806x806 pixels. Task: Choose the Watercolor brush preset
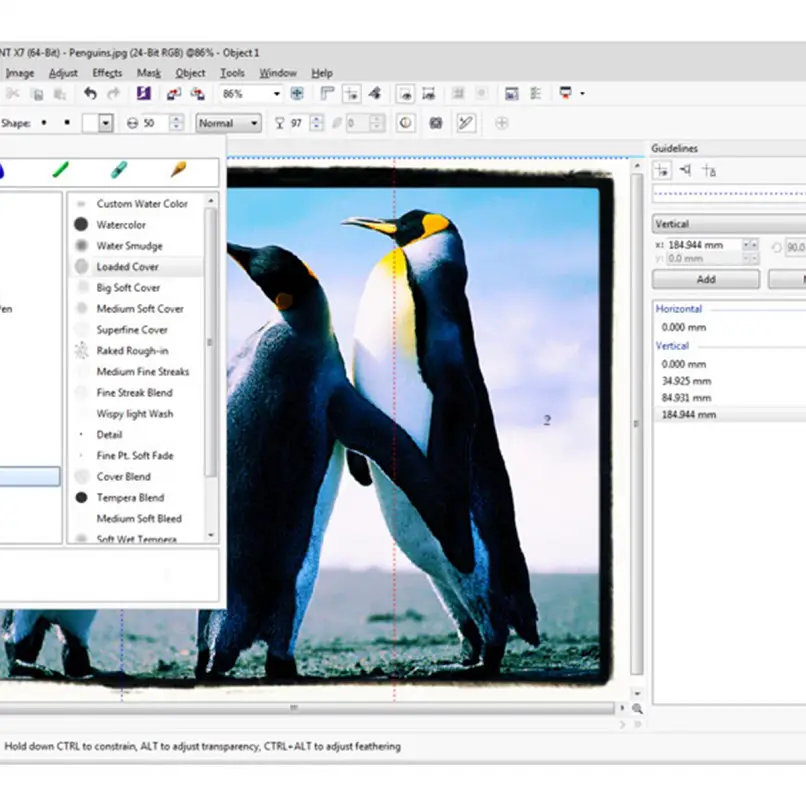click(121, 225)
